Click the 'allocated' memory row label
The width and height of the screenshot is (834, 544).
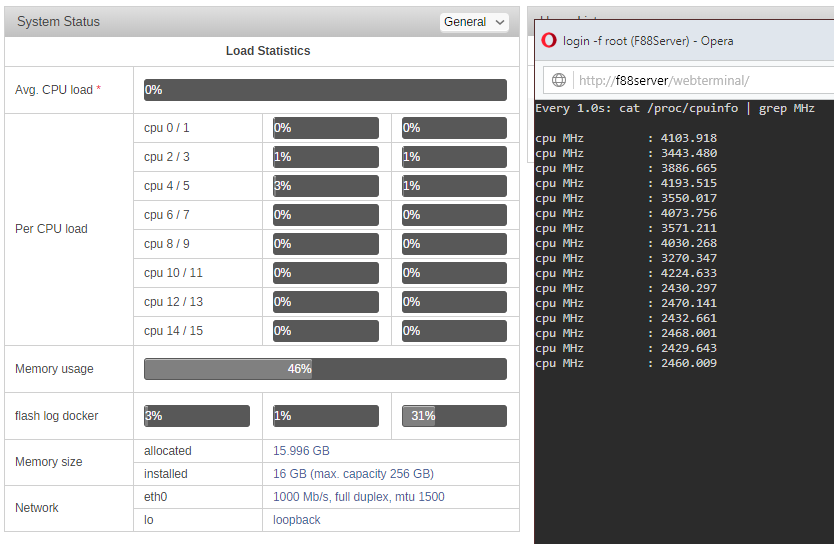tap(168, 451)
